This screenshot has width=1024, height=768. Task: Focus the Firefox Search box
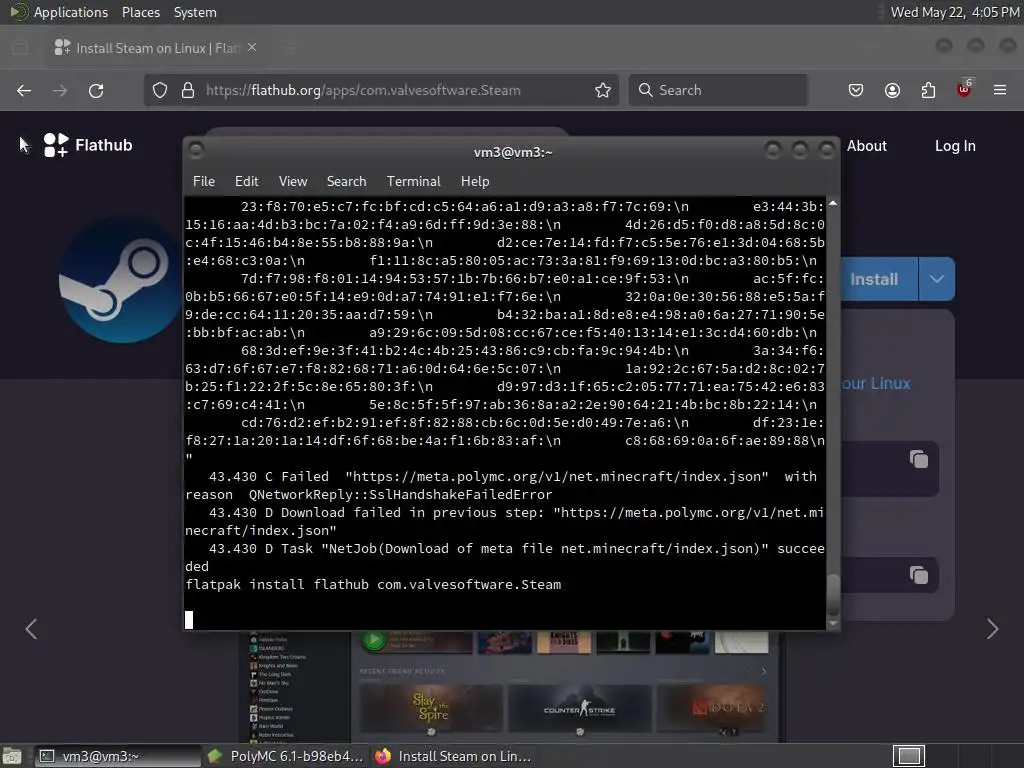click(x=718, y=90)
